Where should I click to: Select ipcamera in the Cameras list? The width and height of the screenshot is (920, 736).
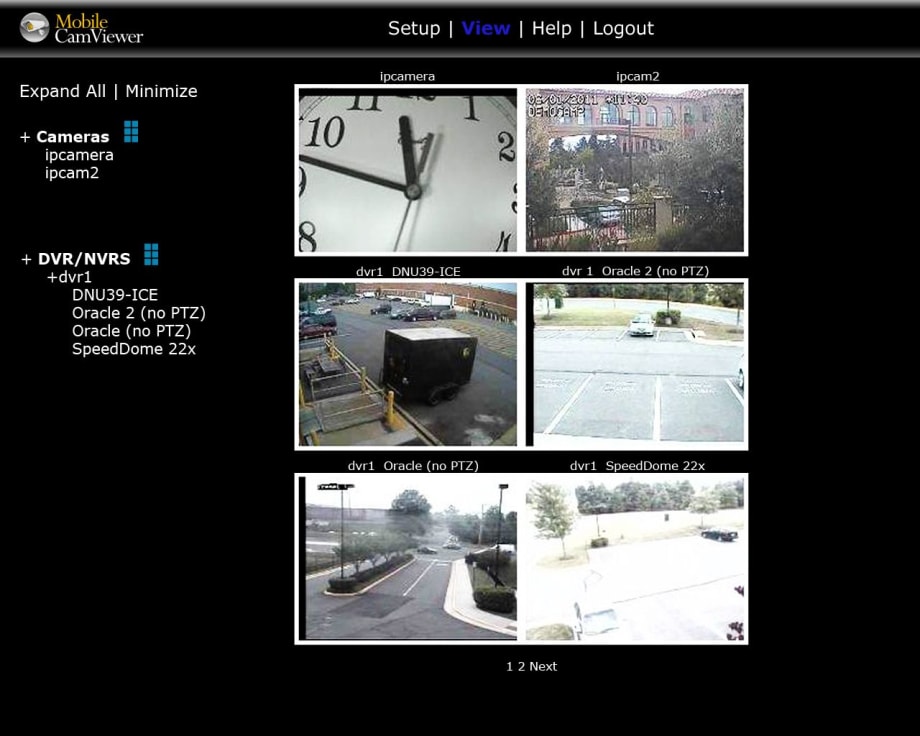[x=78, y=154]
